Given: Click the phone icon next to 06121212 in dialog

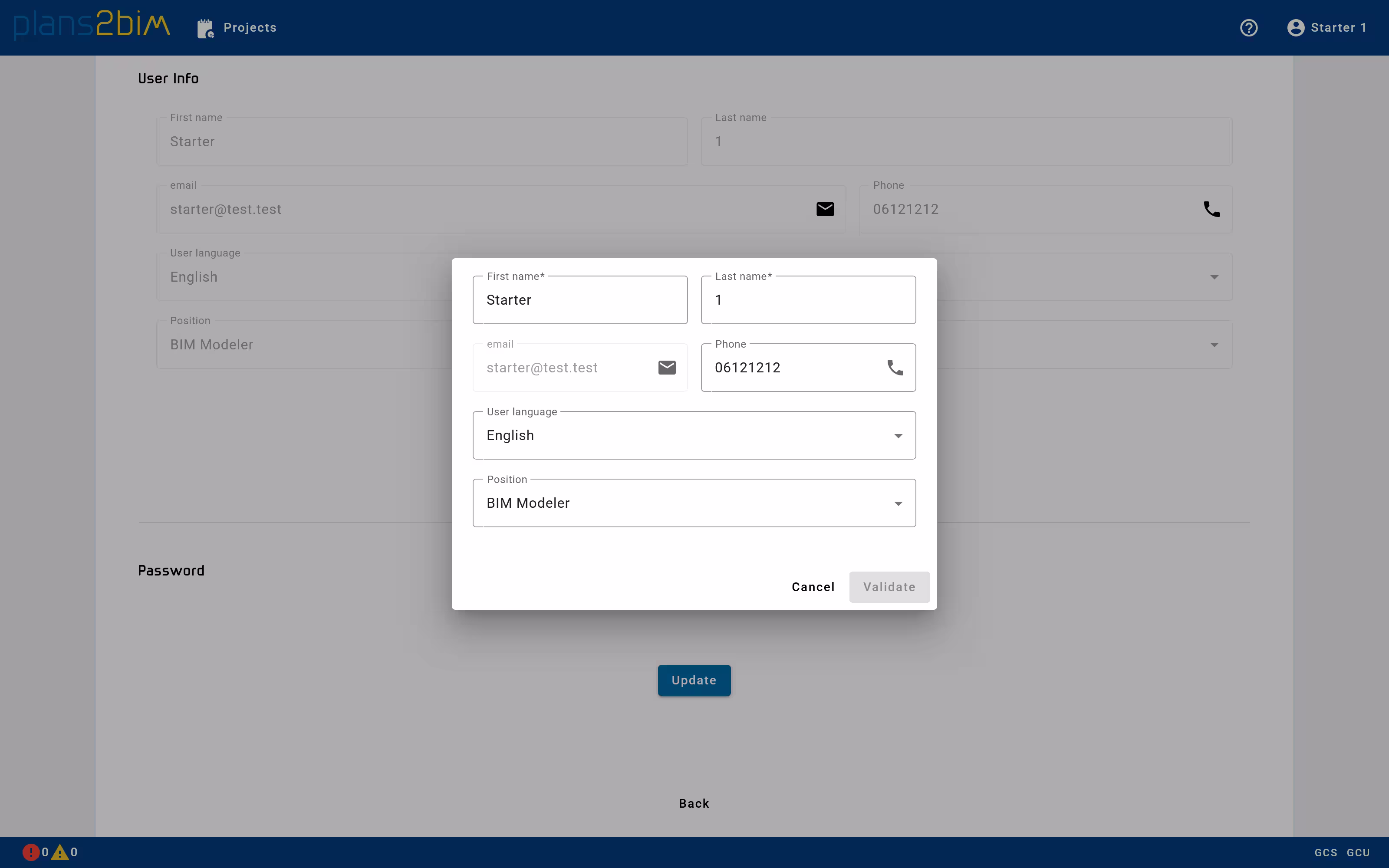Looking at the screenshot, I should point(895,368).
